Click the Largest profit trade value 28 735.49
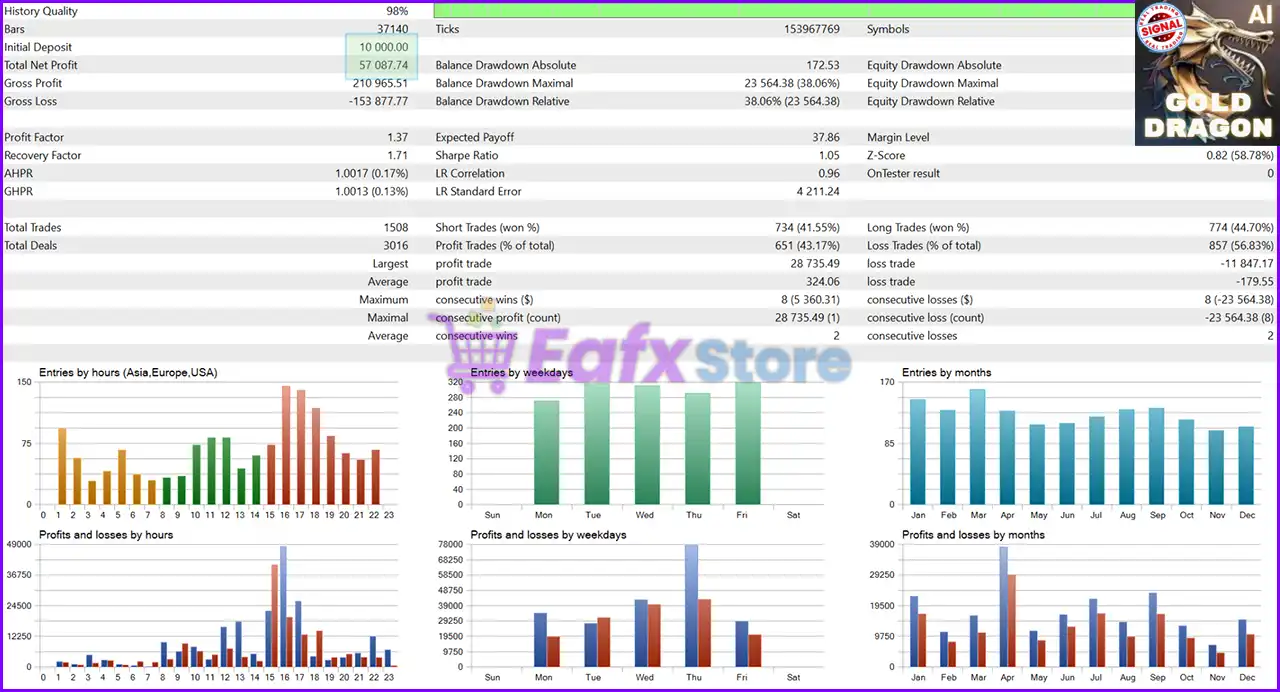The height and width of the screenshot is (692, 1280). click(815, 263)
